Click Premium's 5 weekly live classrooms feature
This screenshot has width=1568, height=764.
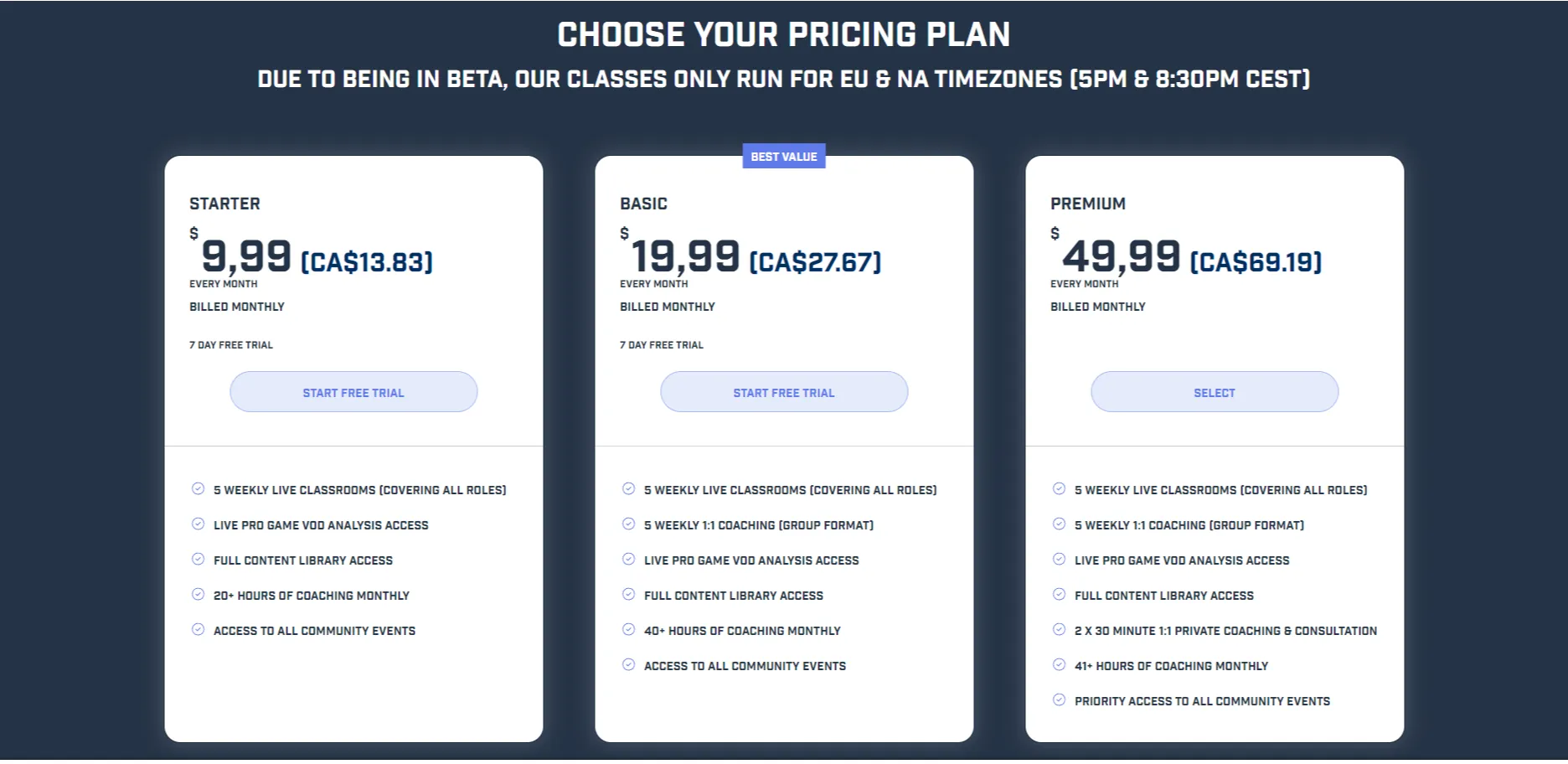[1220, 490]
